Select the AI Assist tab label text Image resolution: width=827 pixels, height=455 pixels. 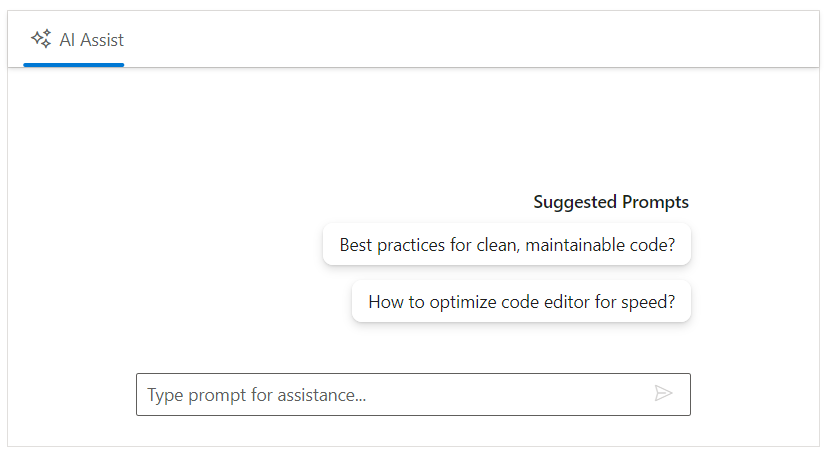pyautogui.click(x=92, y=41)
